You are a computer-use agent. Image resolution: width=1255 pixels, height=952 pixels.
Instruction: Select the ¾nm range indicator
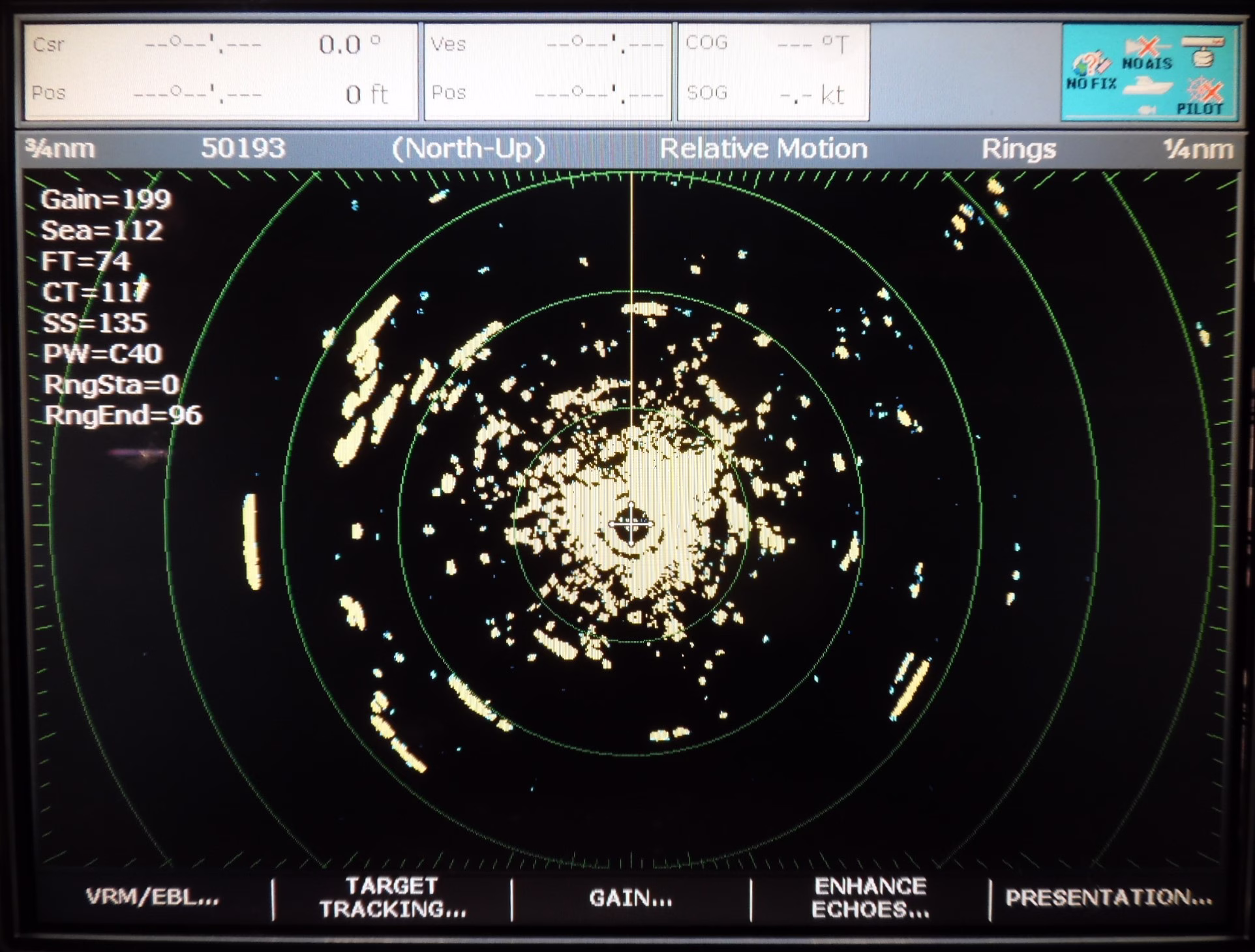(60, 149)
